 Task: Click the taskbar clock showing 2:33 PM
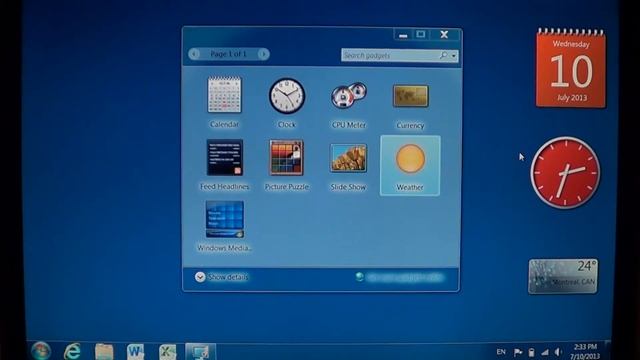pyautogui.click(x=585, y=351)
